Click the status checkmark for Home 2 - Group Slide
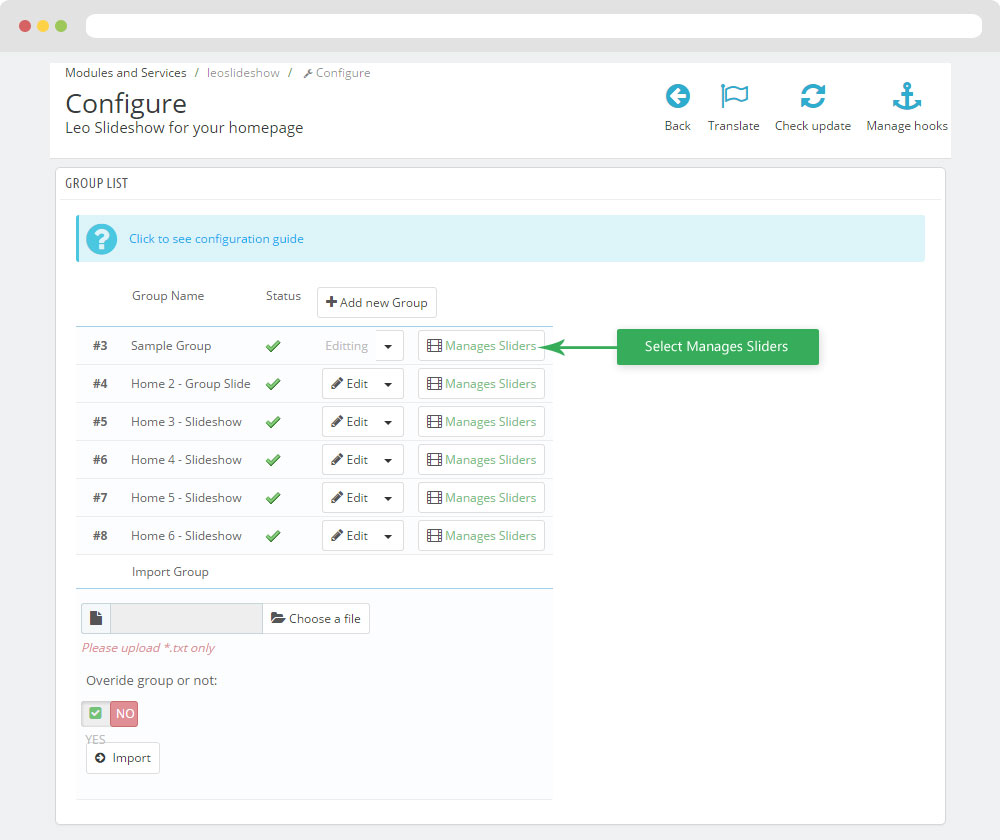The width and height of the screenshot is (1000, 840). point(273,384)
